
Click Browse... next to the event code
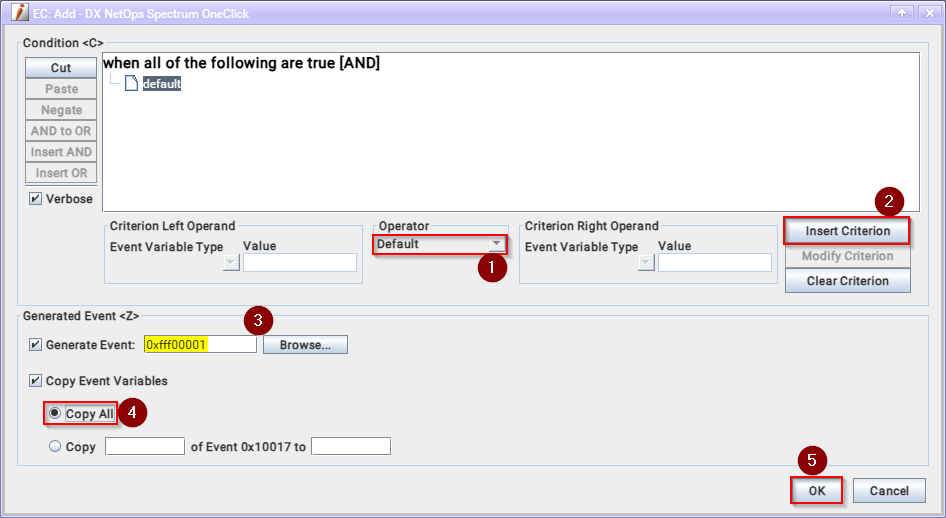pyautogui.click(x=305, y=345)
